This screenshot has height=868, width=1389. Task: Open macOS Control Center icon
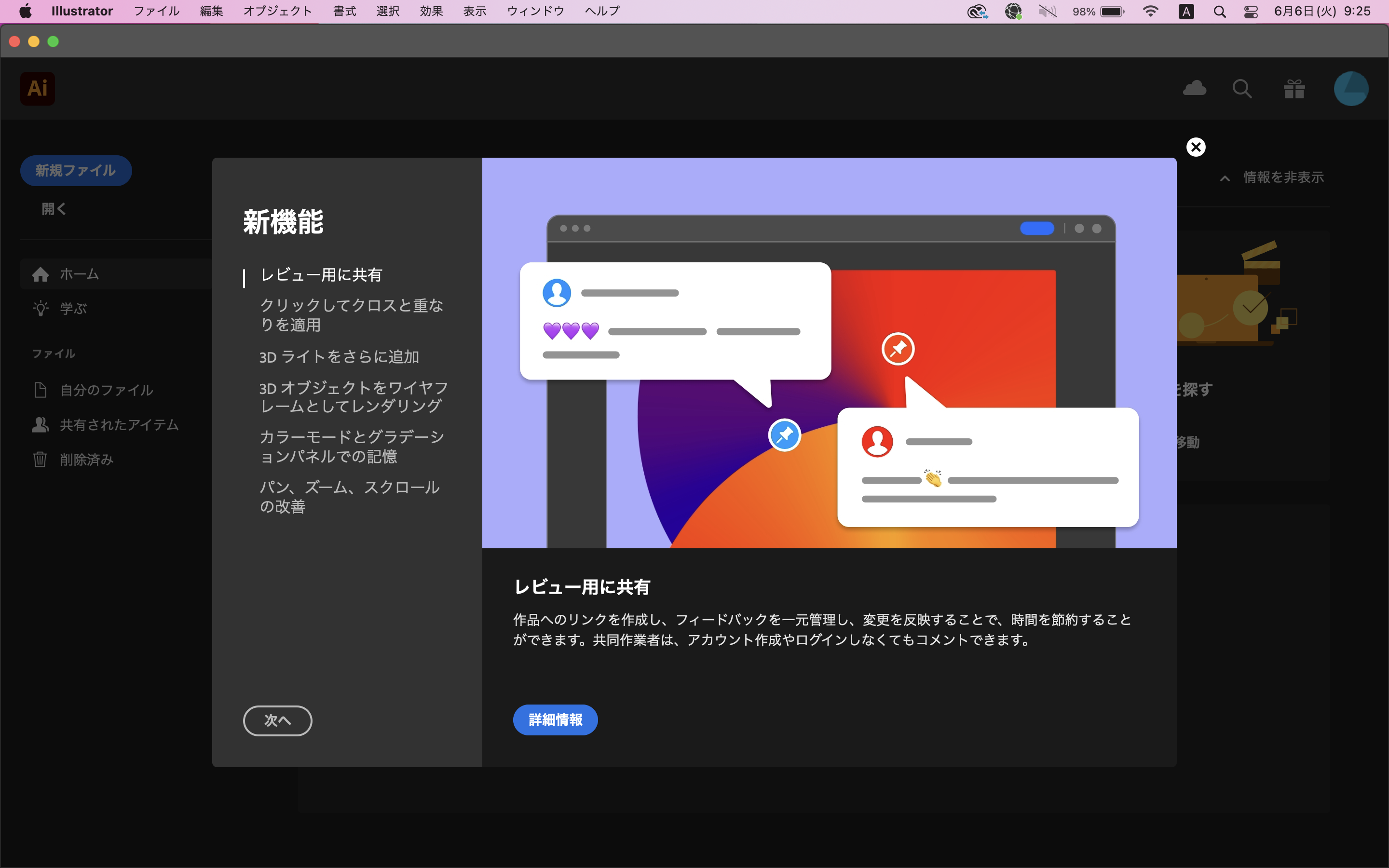(x=1251, y=12)
